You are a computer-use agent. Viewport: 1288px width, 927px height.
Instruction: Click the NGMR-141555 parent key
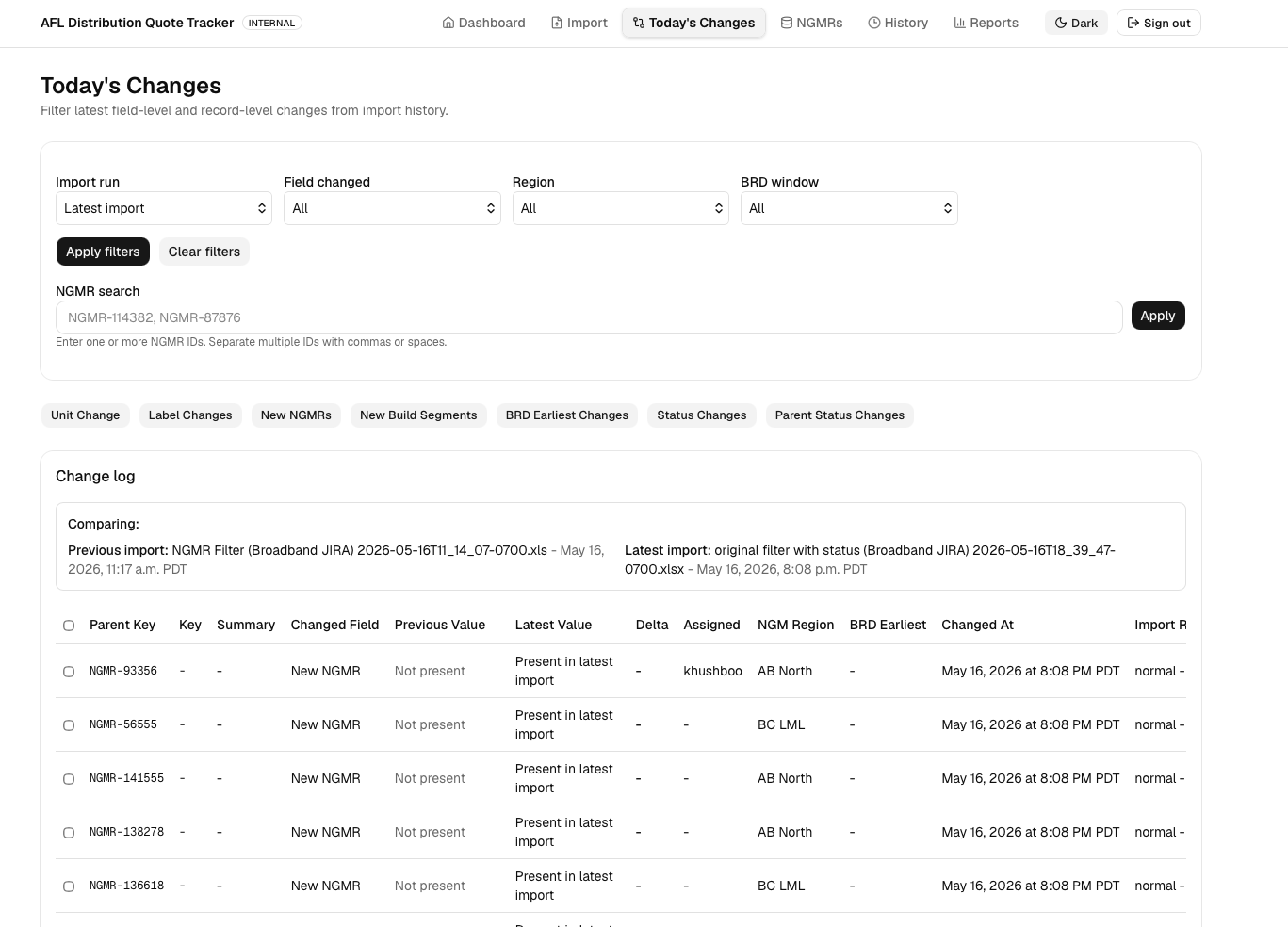(126, 778)
